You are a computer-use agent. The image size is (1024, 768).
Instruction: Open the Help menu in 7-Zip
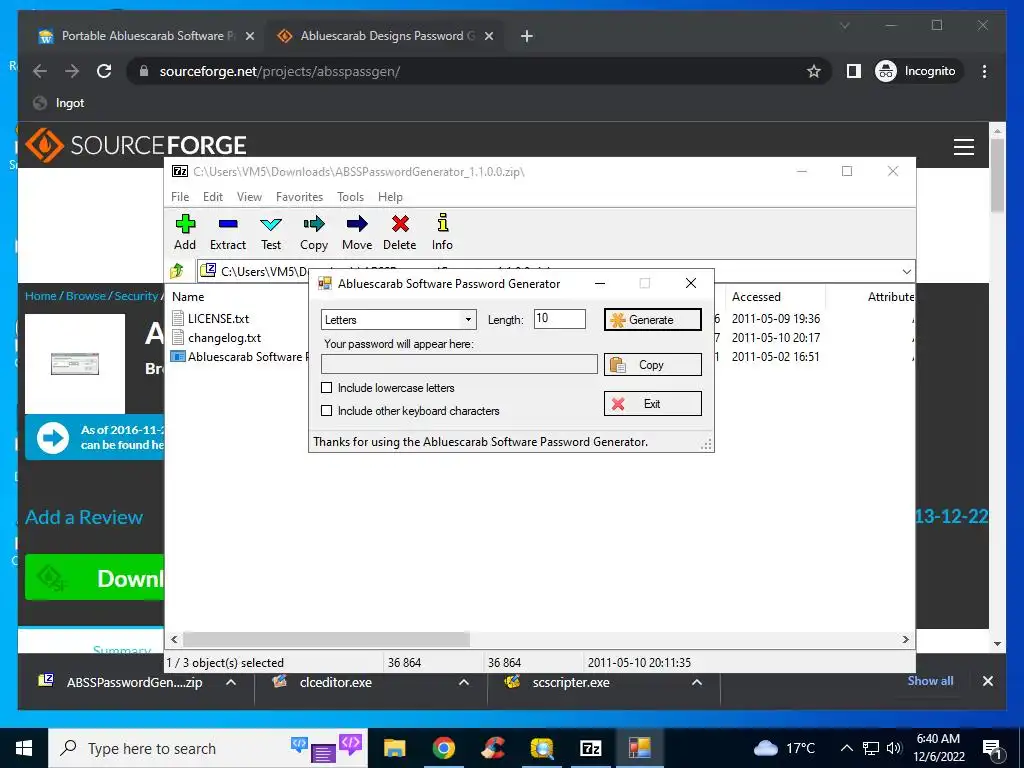tap(391, 197)
